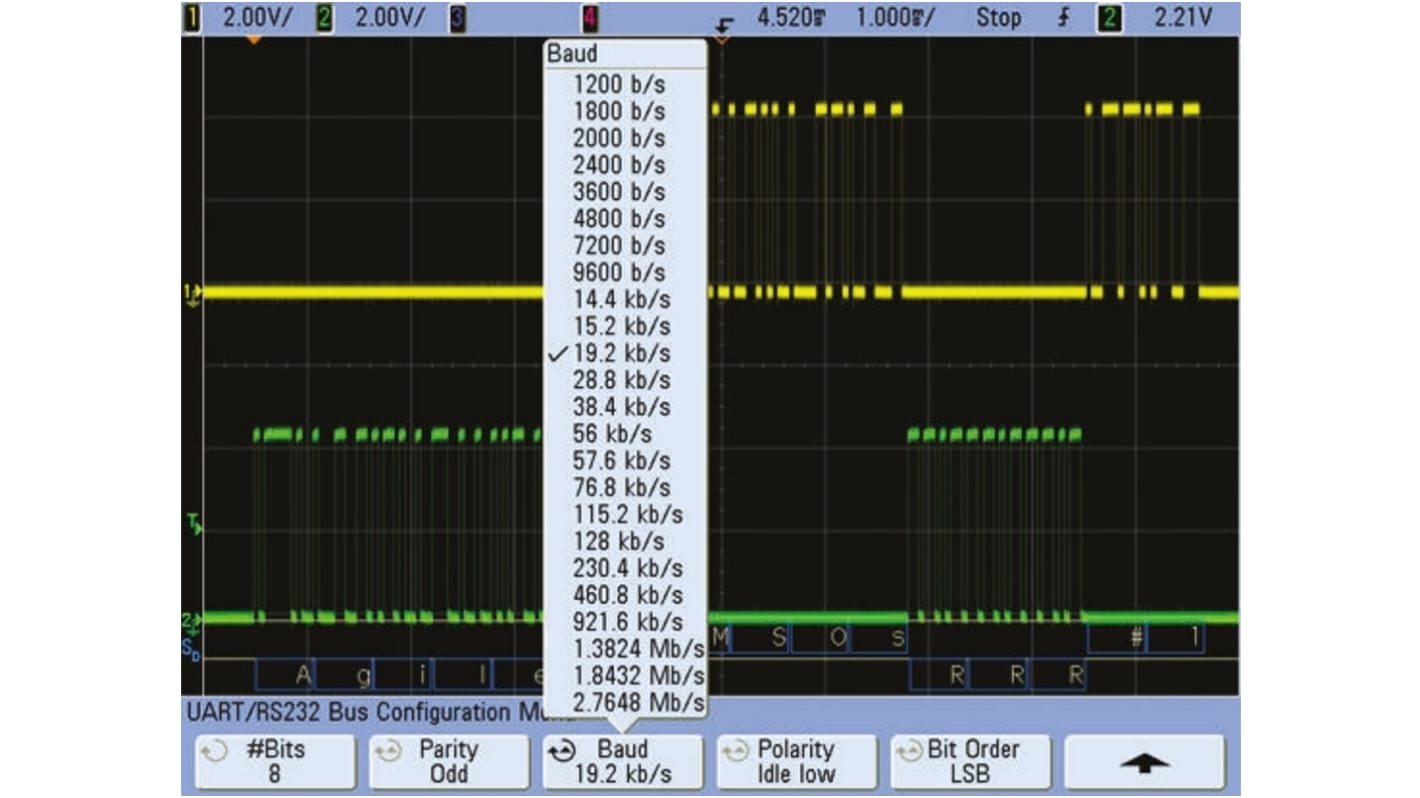
Task: Toggle the Polarity Idle low setting
Action: [797, 761]
